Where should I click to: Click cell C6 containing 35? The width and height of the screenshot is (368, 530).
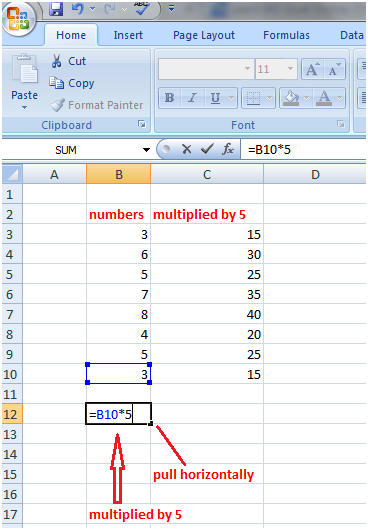207,294
